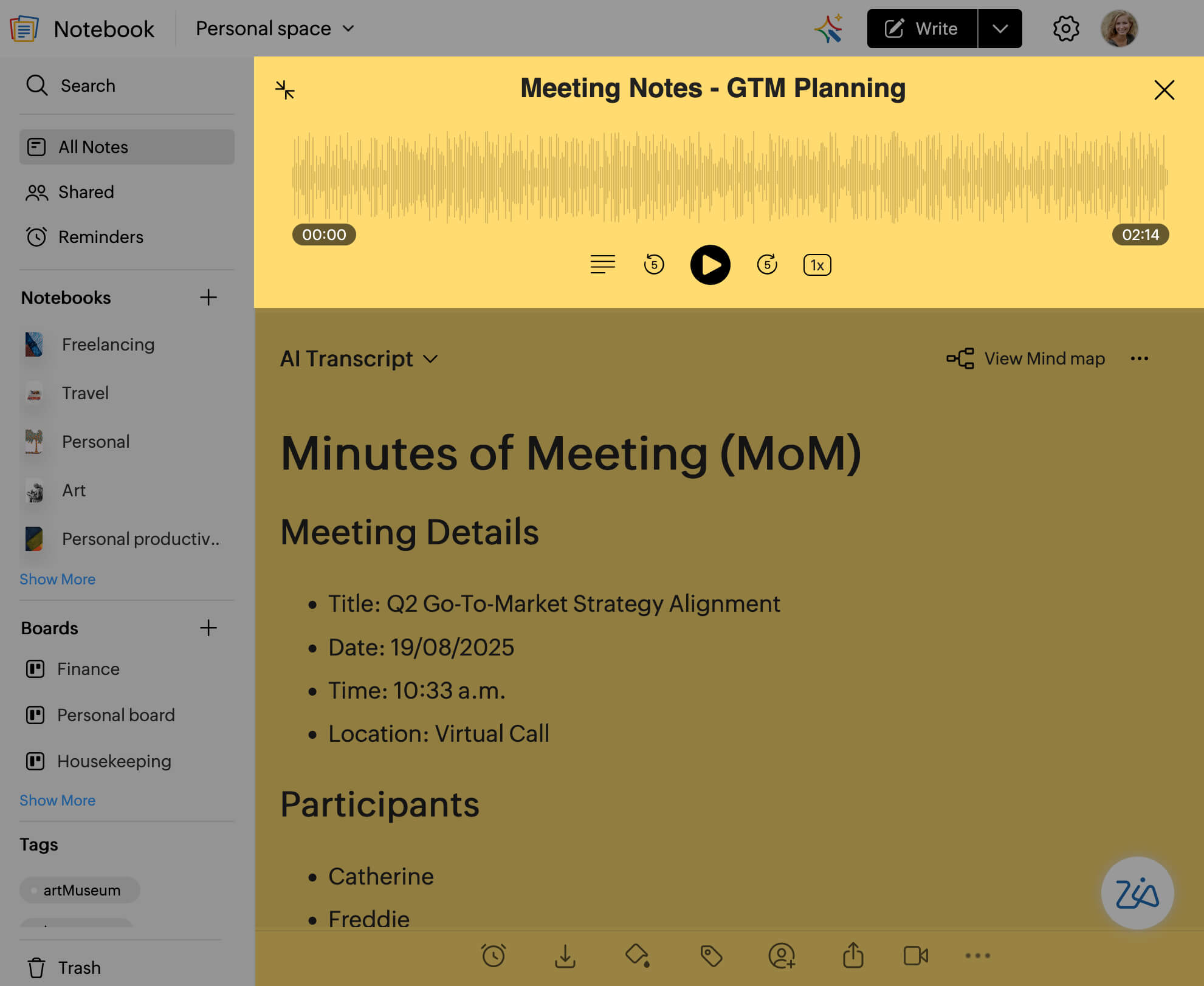This screenshot has height=986, width=1204.
Task: Click the download icon in bottom toolbar
Action: pos(565,956)
